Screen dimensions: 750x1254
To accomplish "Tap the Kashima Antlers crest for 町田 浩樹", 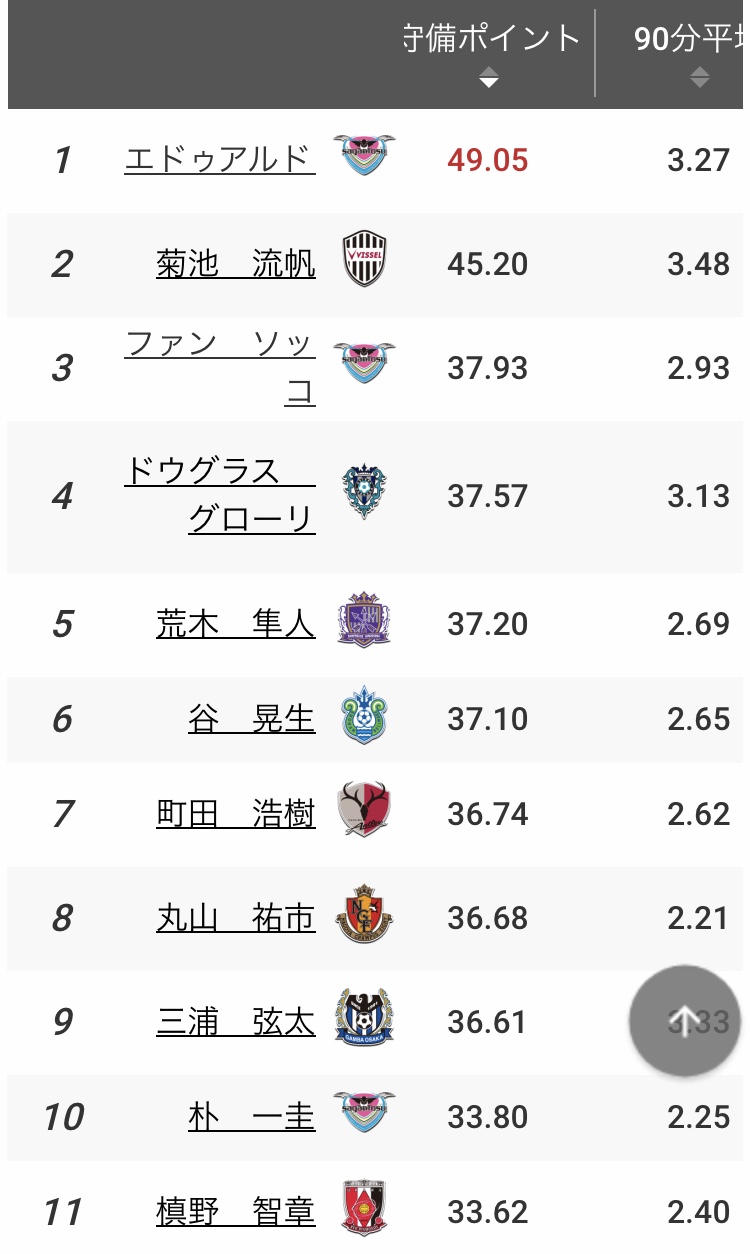I will click(364, 810).
